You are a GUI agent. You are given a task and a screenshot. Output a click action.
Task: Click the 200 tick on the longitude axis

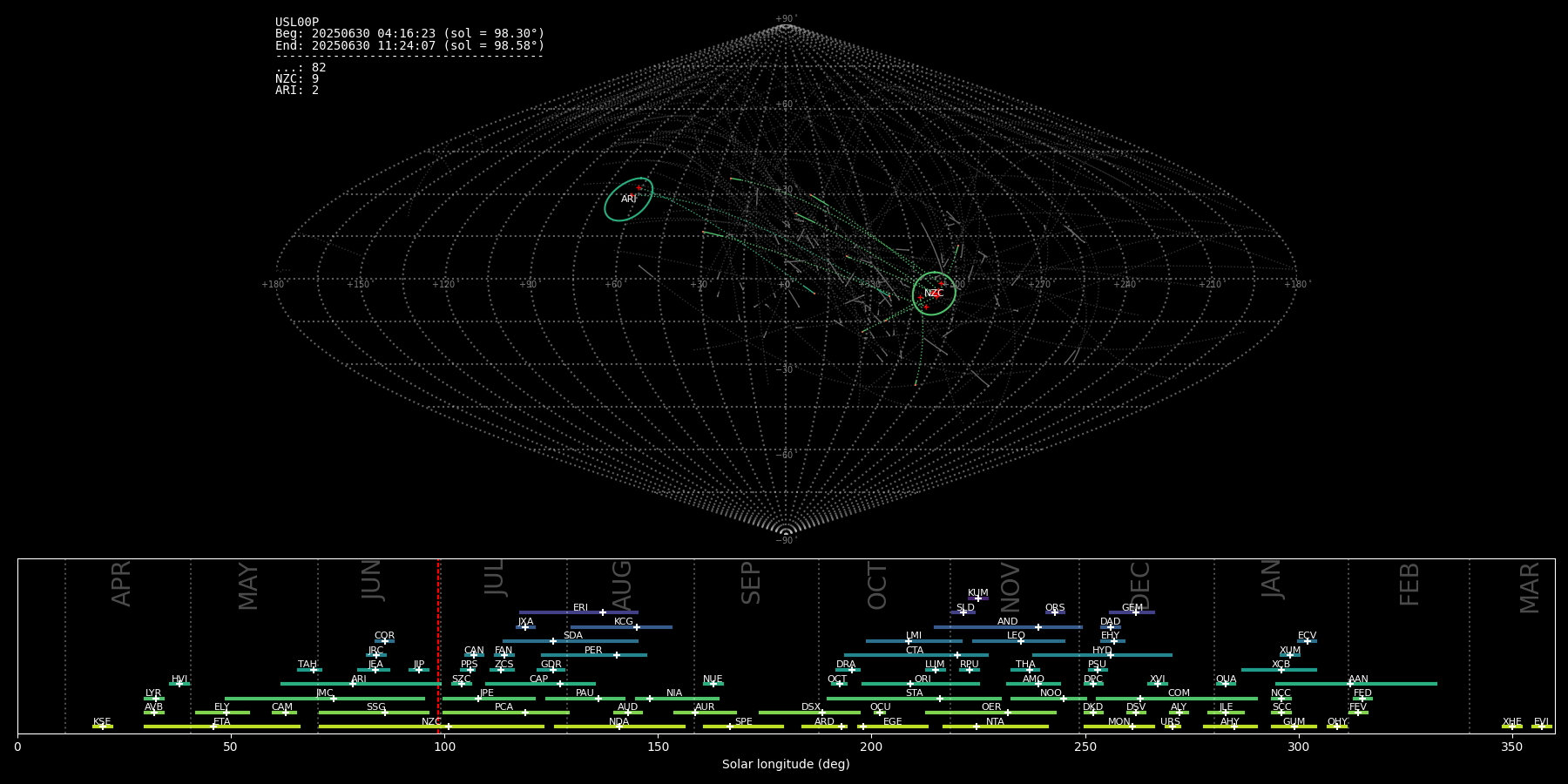point(871,747)
